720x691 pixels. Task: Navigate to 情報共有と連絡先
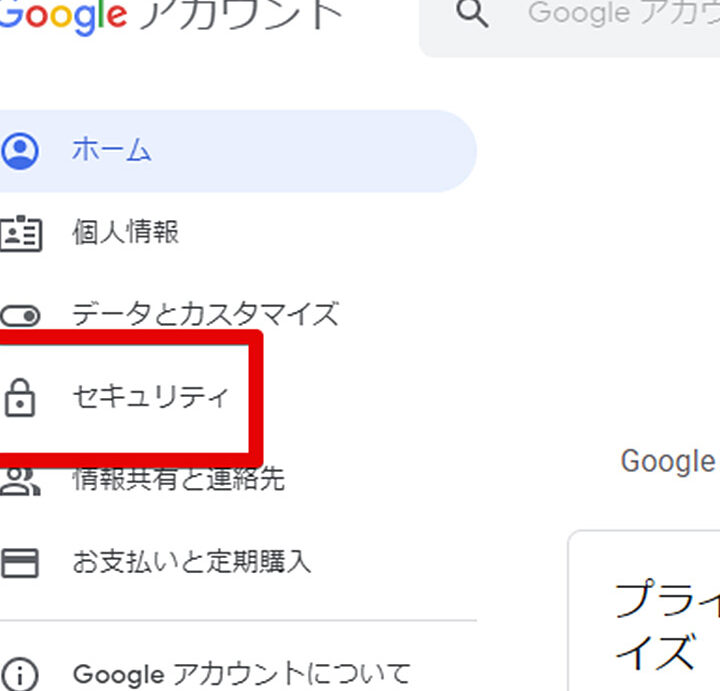coord(178,481)
